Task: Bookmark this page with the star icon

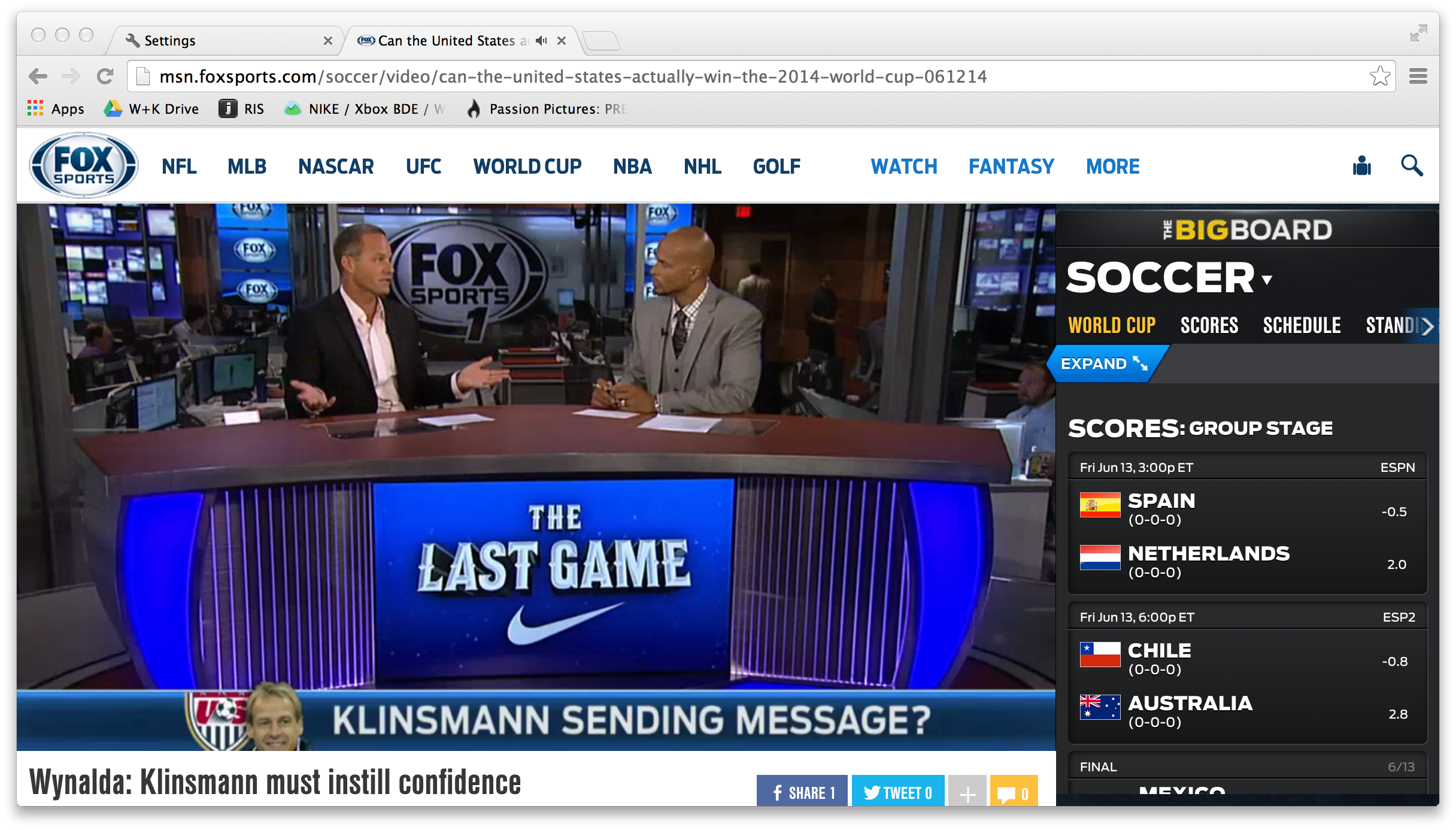Action: 1380,76
